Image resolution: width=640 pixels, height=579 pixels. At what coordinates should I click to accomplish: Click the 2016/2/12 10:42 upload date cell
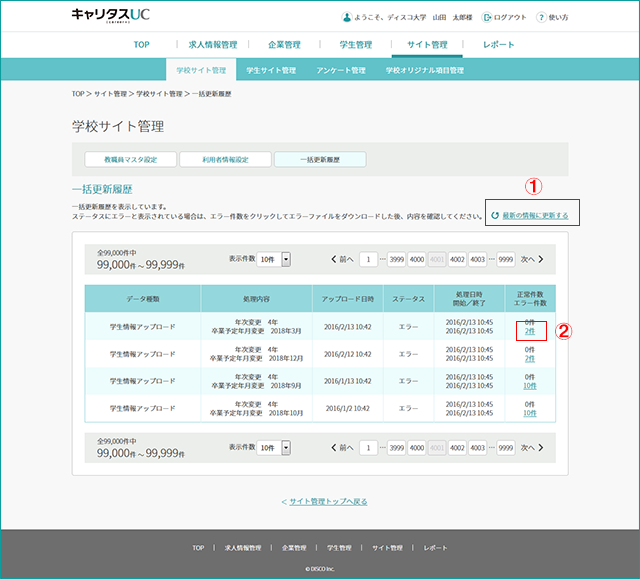coord(348,354)
